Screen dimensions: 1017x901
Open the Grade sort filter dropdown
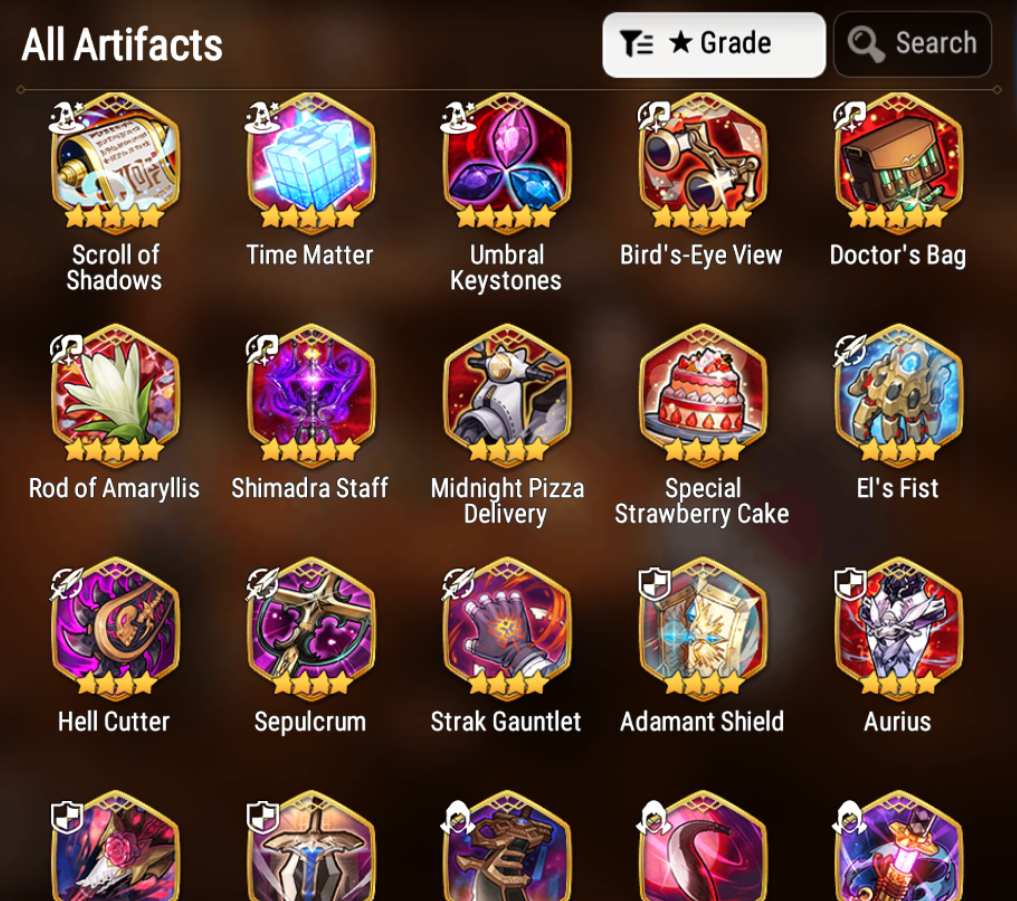713,45
